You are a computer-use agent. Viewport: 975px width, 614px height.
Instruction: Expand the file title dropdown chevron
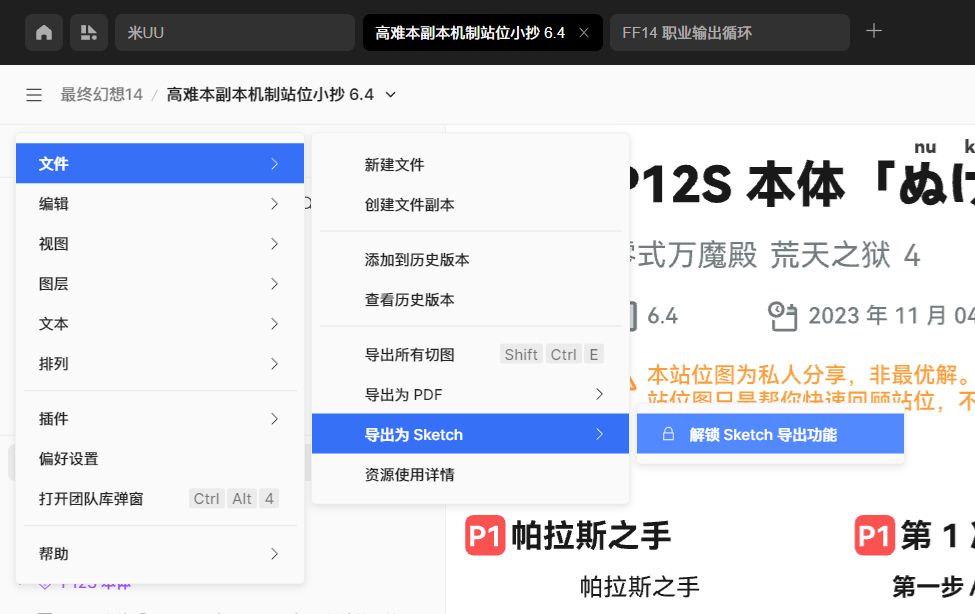click(390, 95)
